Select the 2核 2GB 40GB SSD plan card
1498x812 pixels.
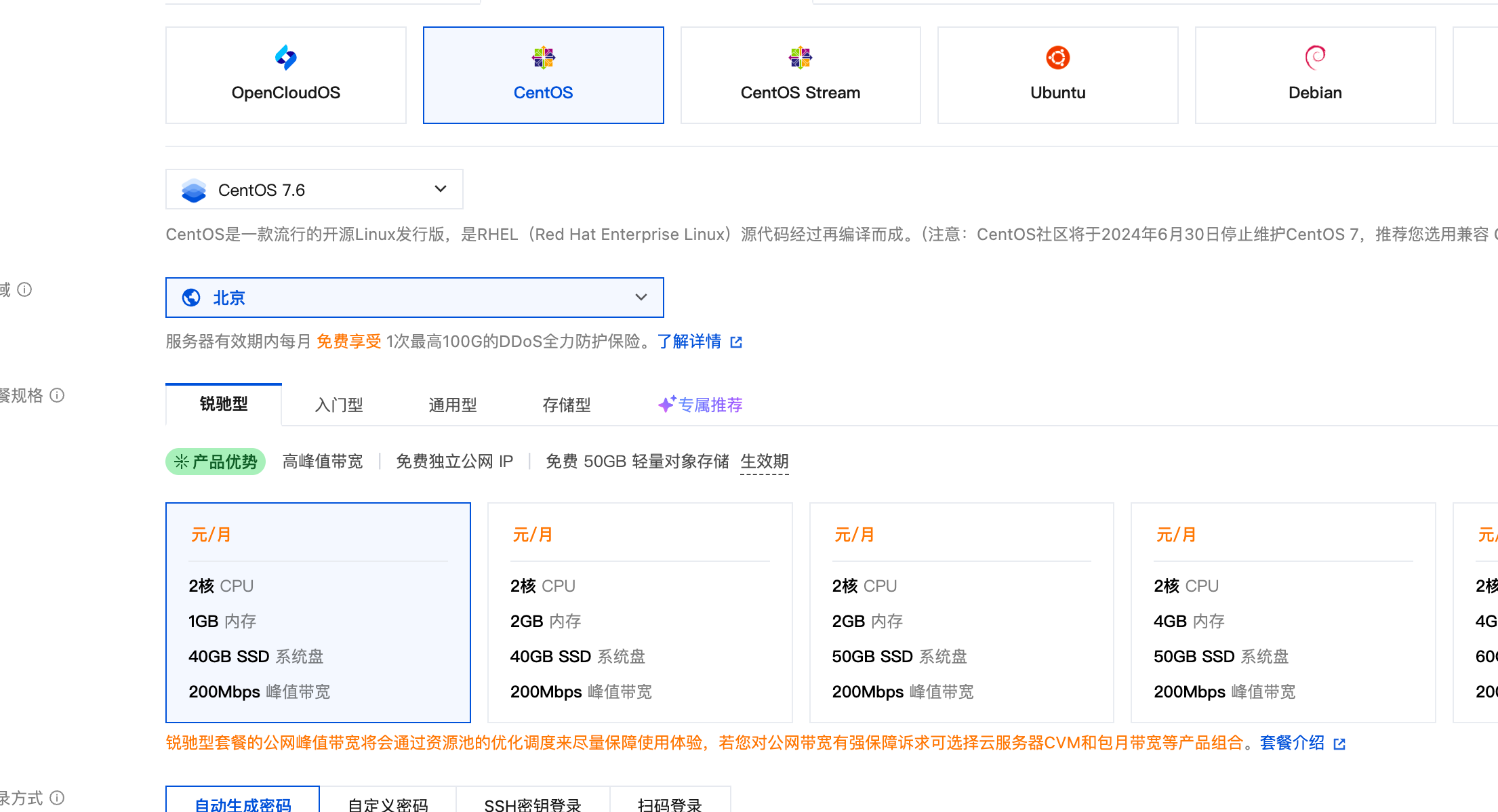640,613
